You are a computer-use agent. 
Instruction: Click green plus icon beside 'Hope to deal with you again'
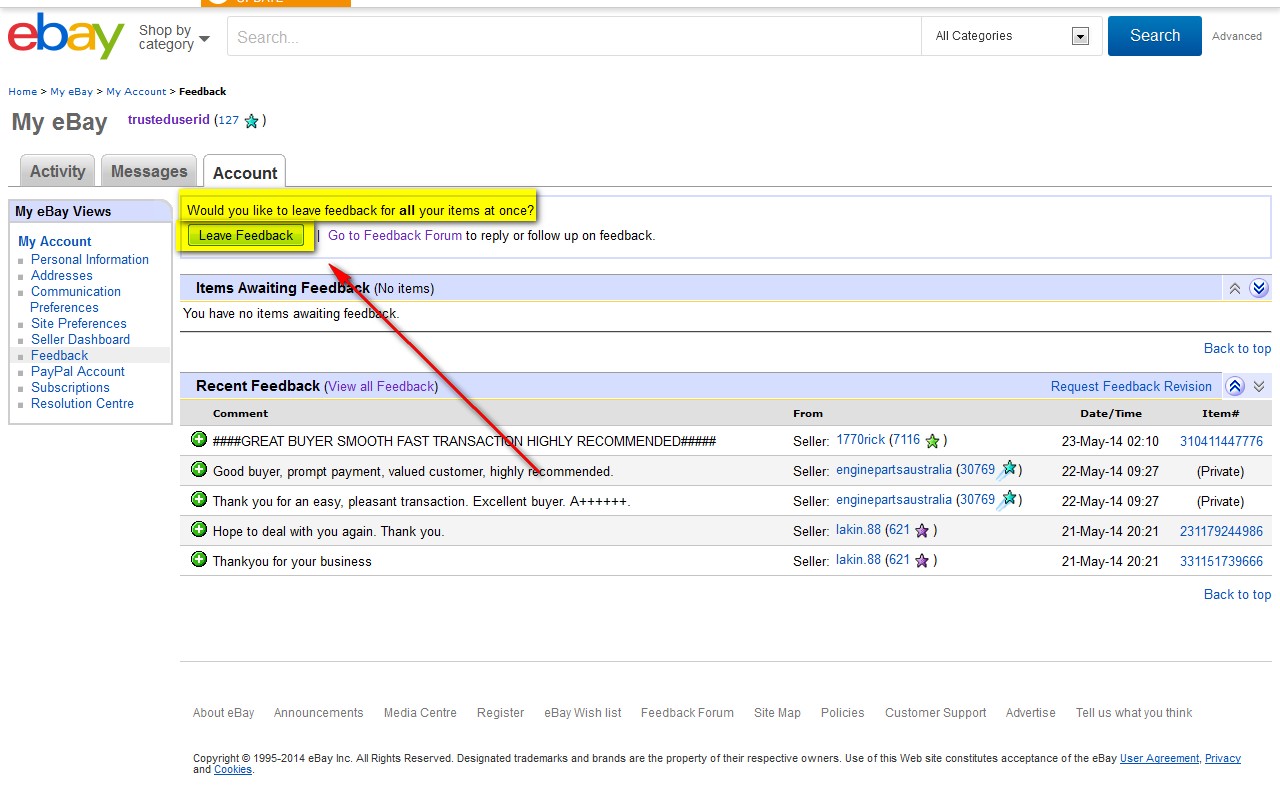(x=199, y=529)
